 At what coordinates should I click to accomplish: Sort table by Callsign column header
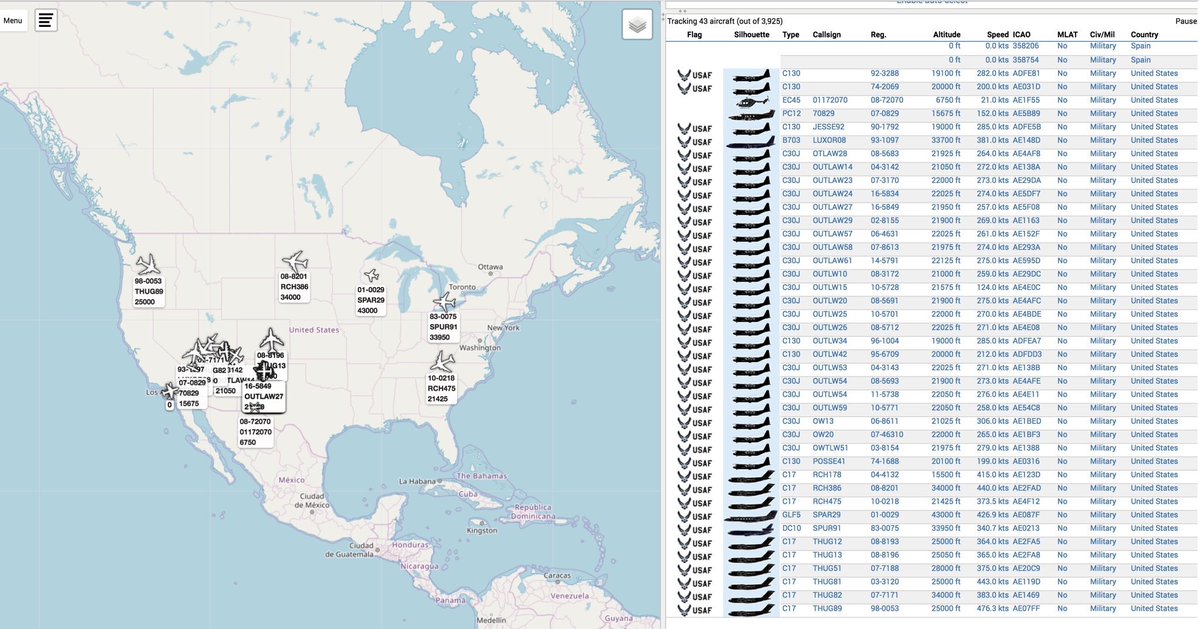coord(827,35)
